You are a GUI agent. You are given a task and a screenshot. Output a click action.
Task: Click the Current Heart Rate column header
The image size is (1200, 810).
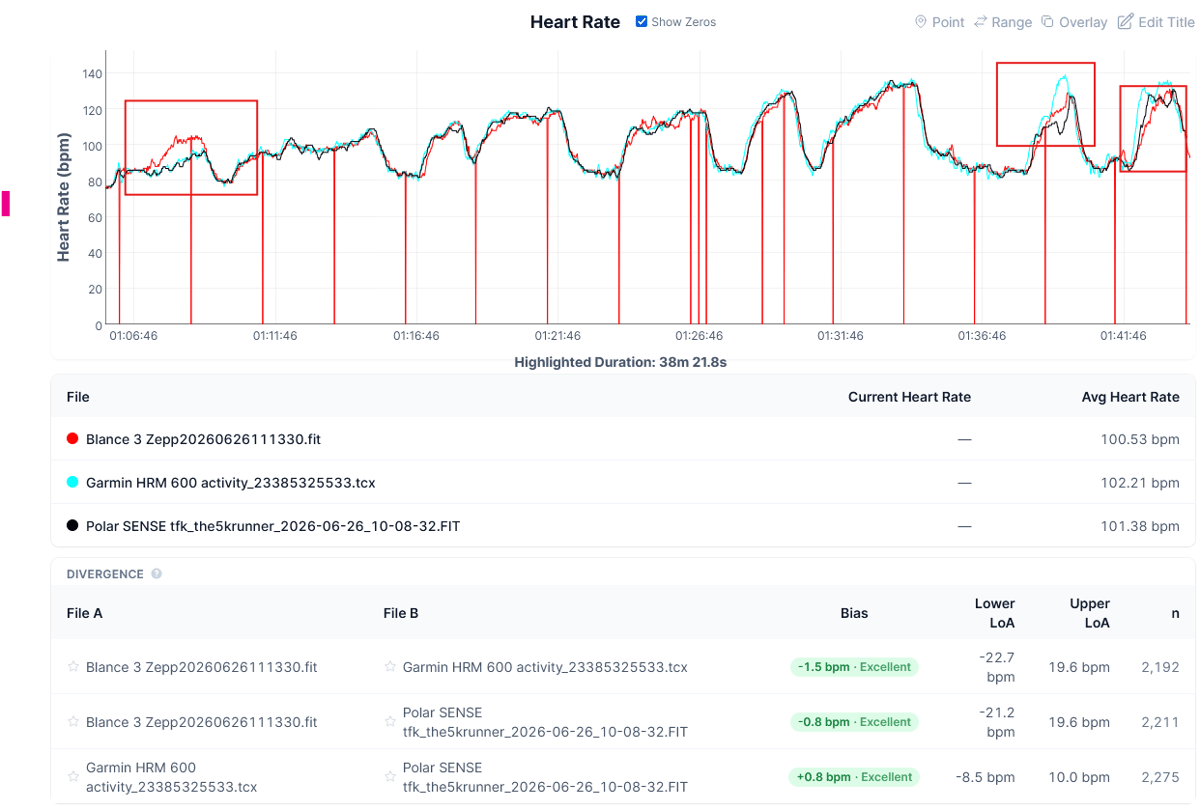(909, 397)
